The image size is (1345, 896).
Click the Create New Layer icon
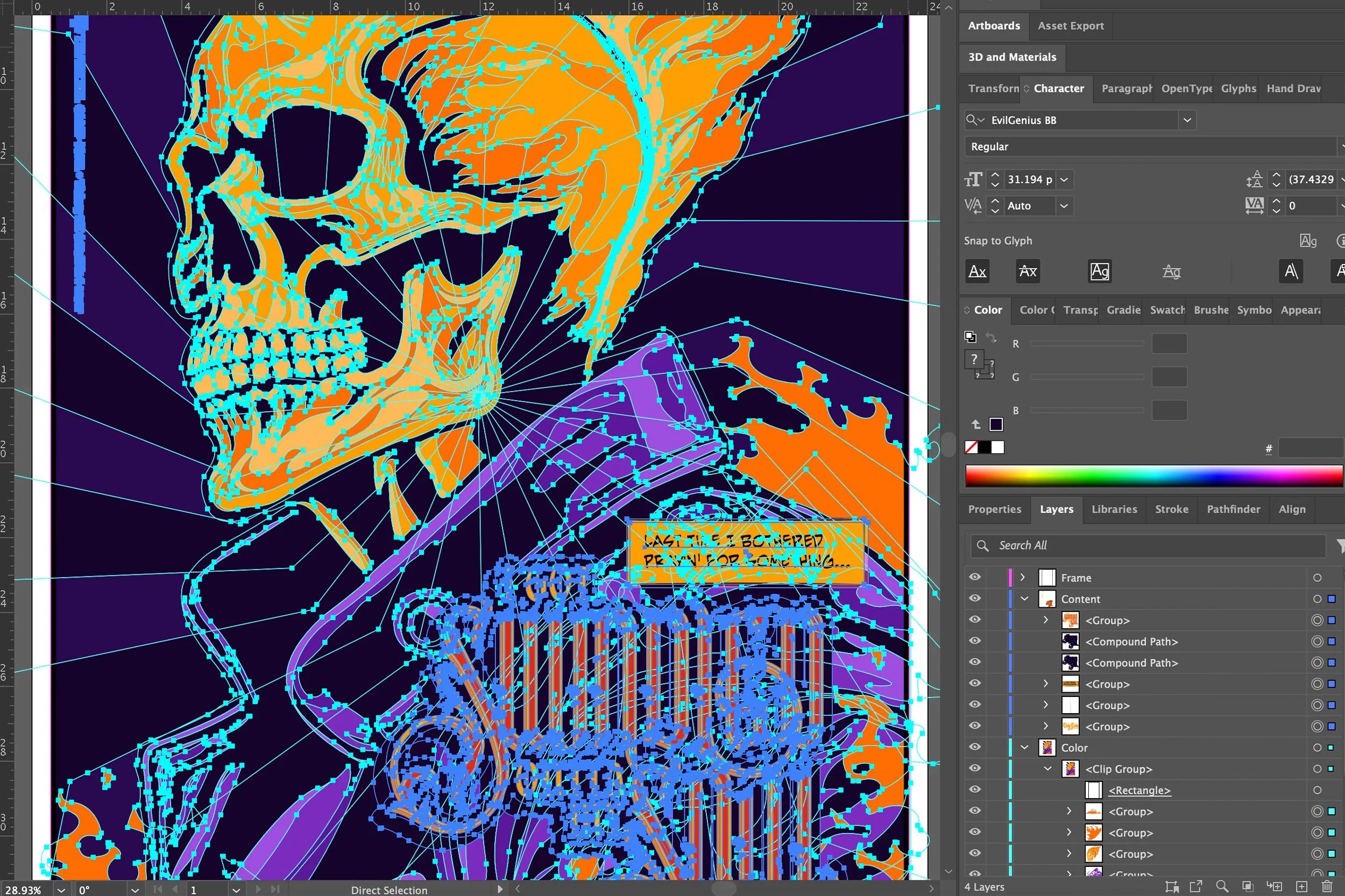pos(1301,886)
